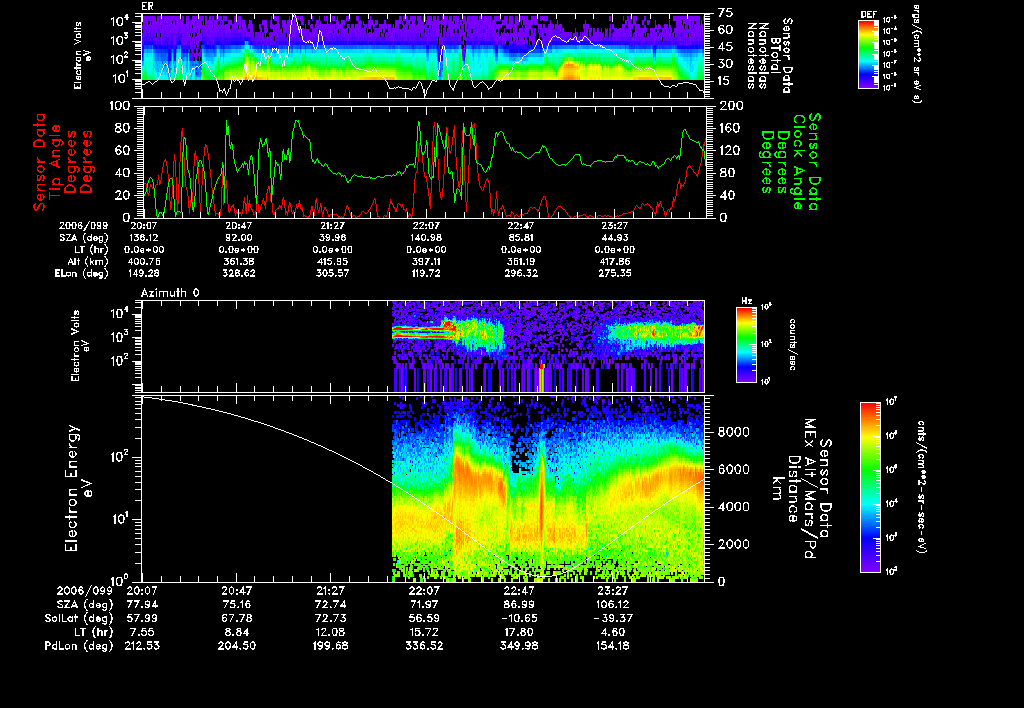Click SZA value 136.12
Image resolution: width=1024 pixels, height=708 pixels.
coord(144,238)
